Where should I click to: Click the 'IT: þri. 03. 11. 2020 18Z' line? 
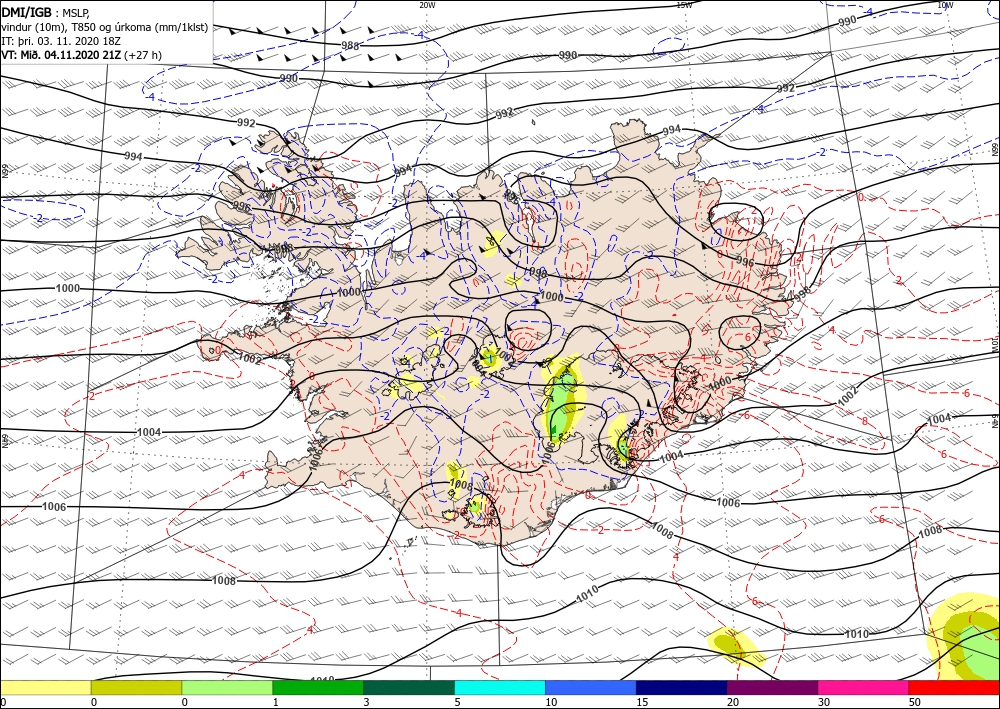(62, 41)
